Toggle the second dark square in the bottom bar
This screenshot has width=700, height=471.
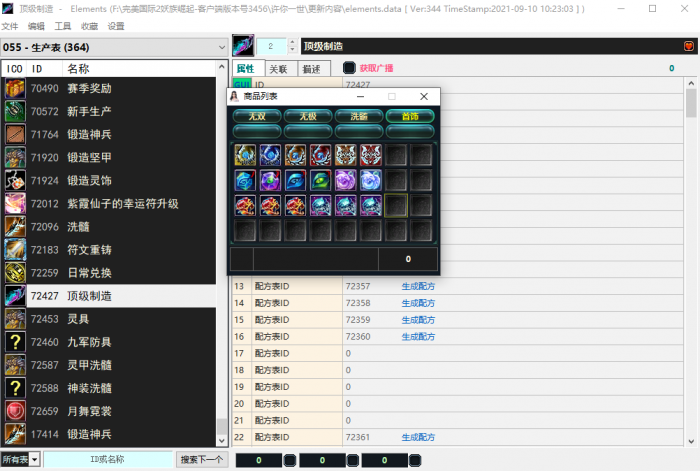tap(353, 460)
